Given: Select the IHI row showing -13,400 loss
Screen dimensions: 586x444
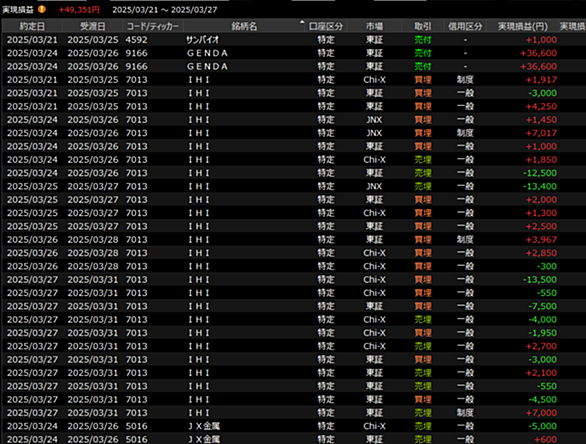Looking at the screenshot, I should (293, 186).
